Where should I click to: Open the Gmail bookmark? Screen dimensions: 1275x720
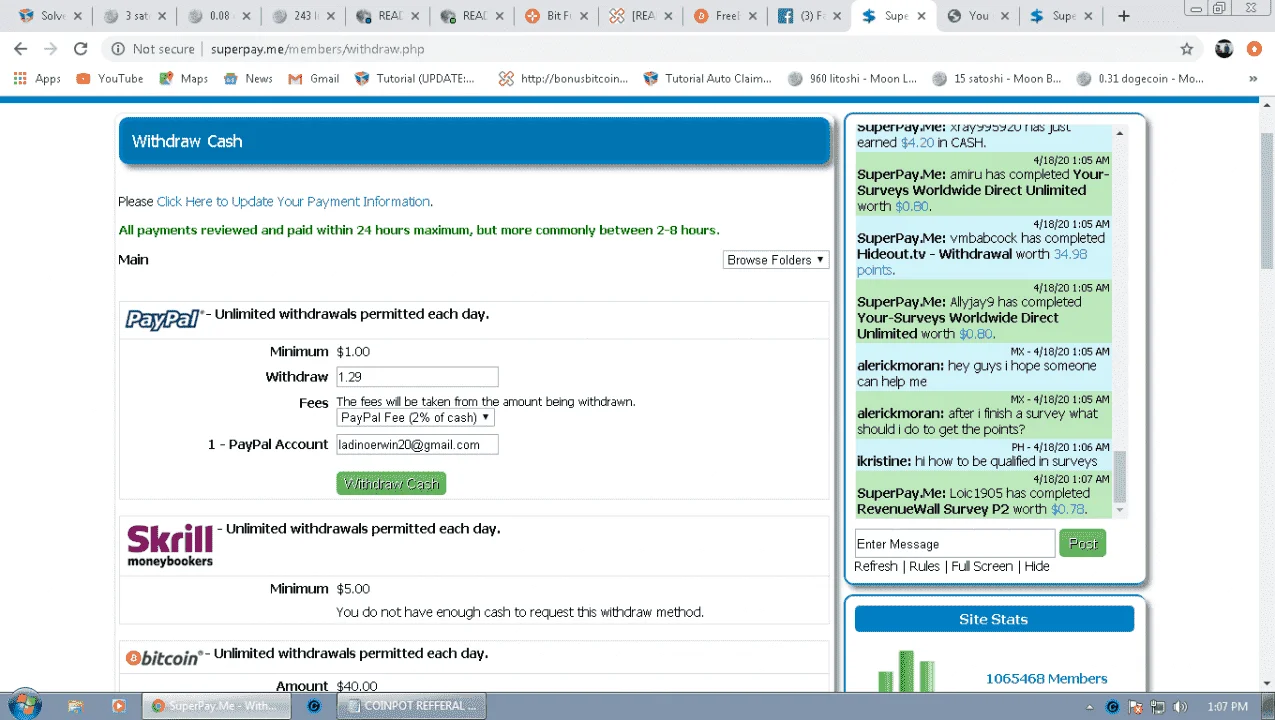[x=314, y=78]
